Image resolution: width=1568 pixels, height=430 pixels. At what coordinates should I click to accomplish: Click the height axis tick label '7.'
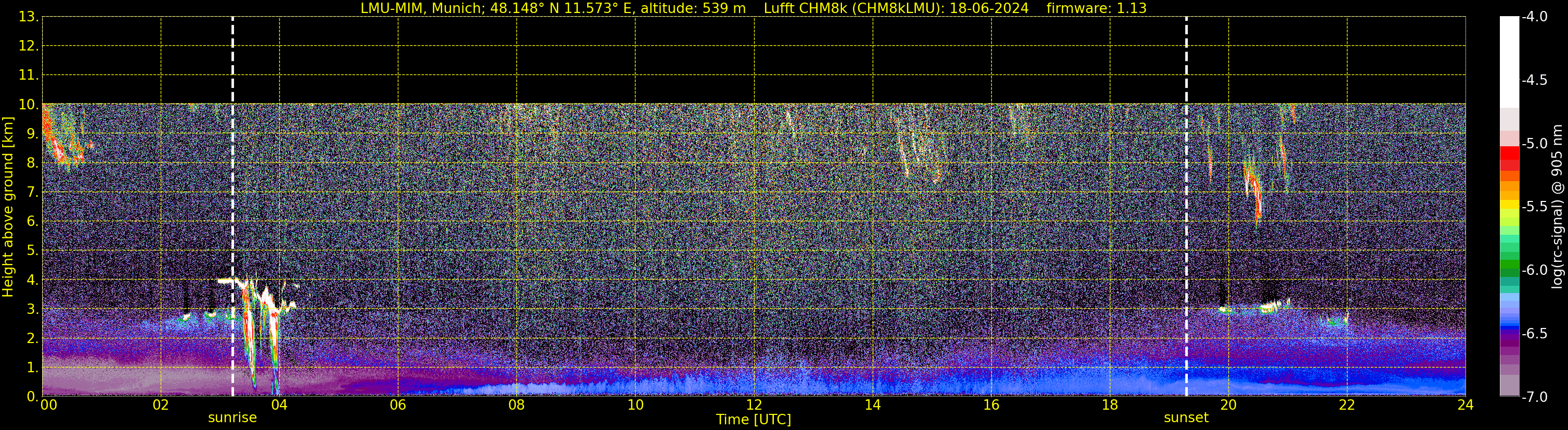click(33, 193)
